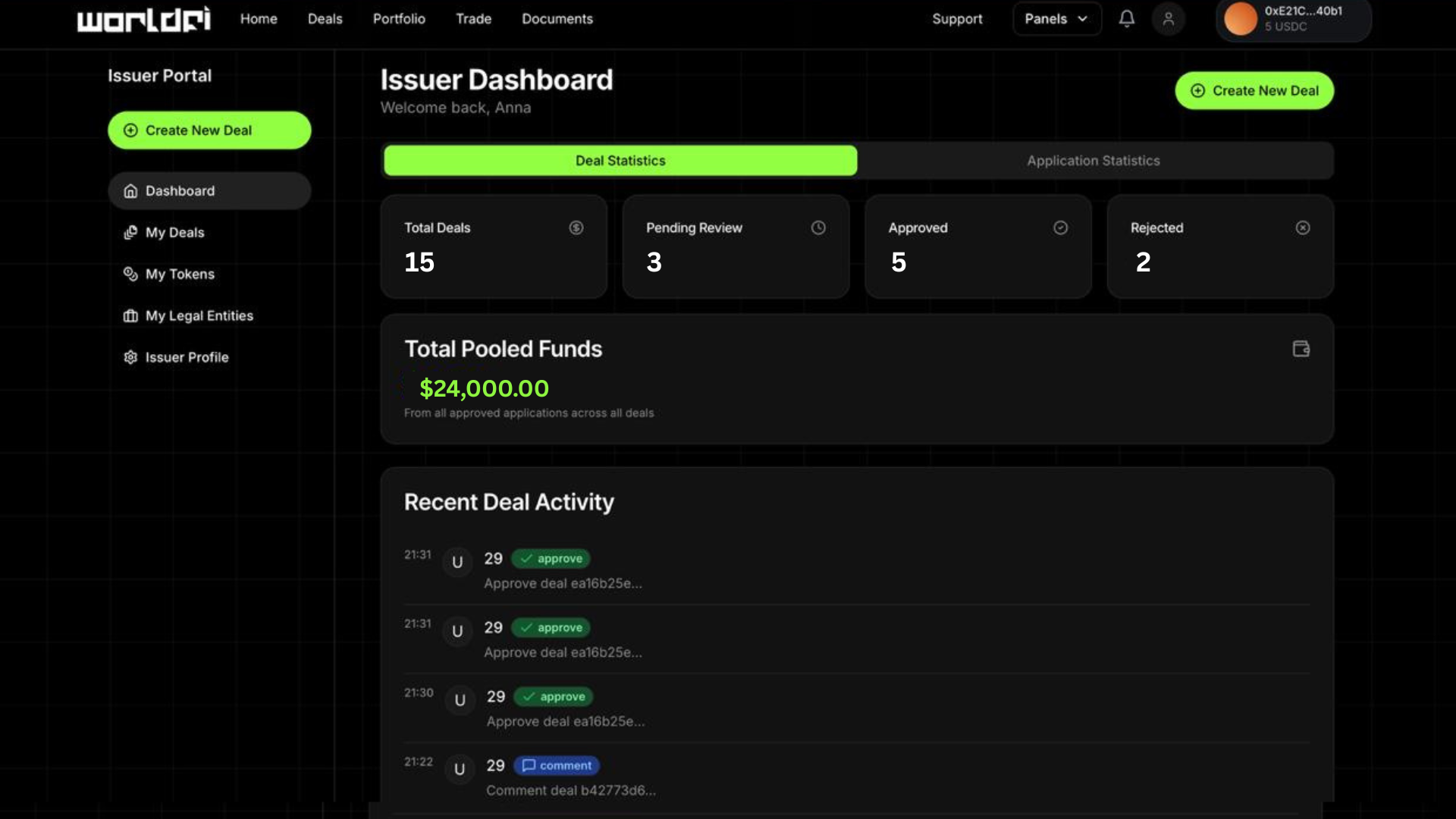Open the Support link

point(957,19)
